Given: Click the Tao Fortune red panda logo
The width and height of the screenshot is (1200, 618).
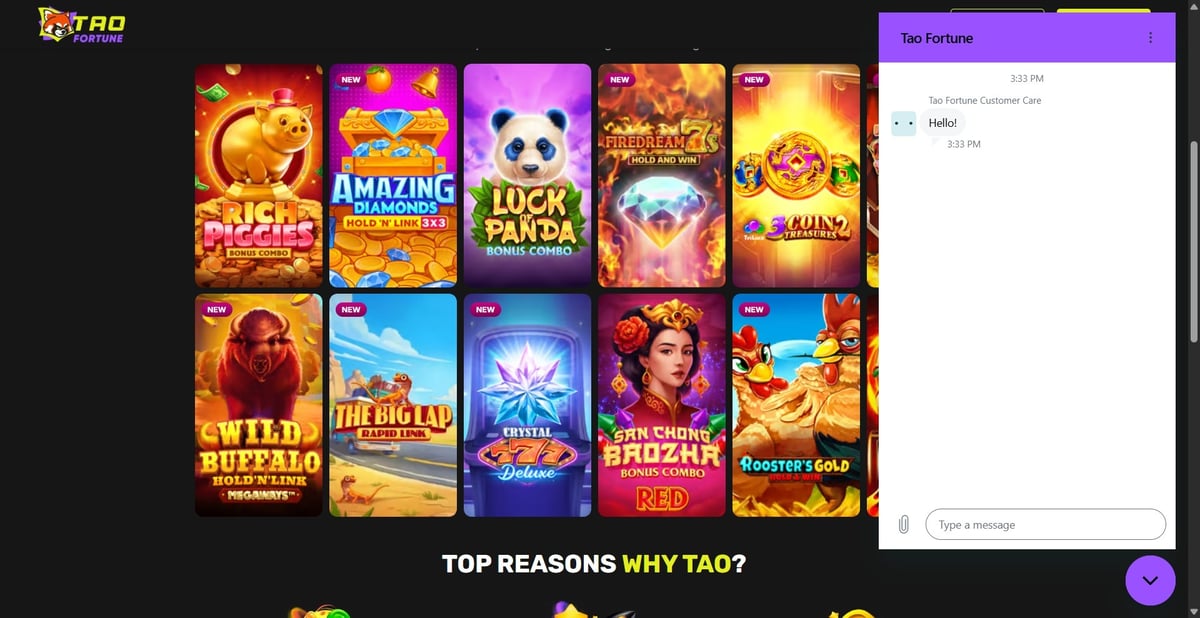Looking at the screenshot, I should point(81,26).
